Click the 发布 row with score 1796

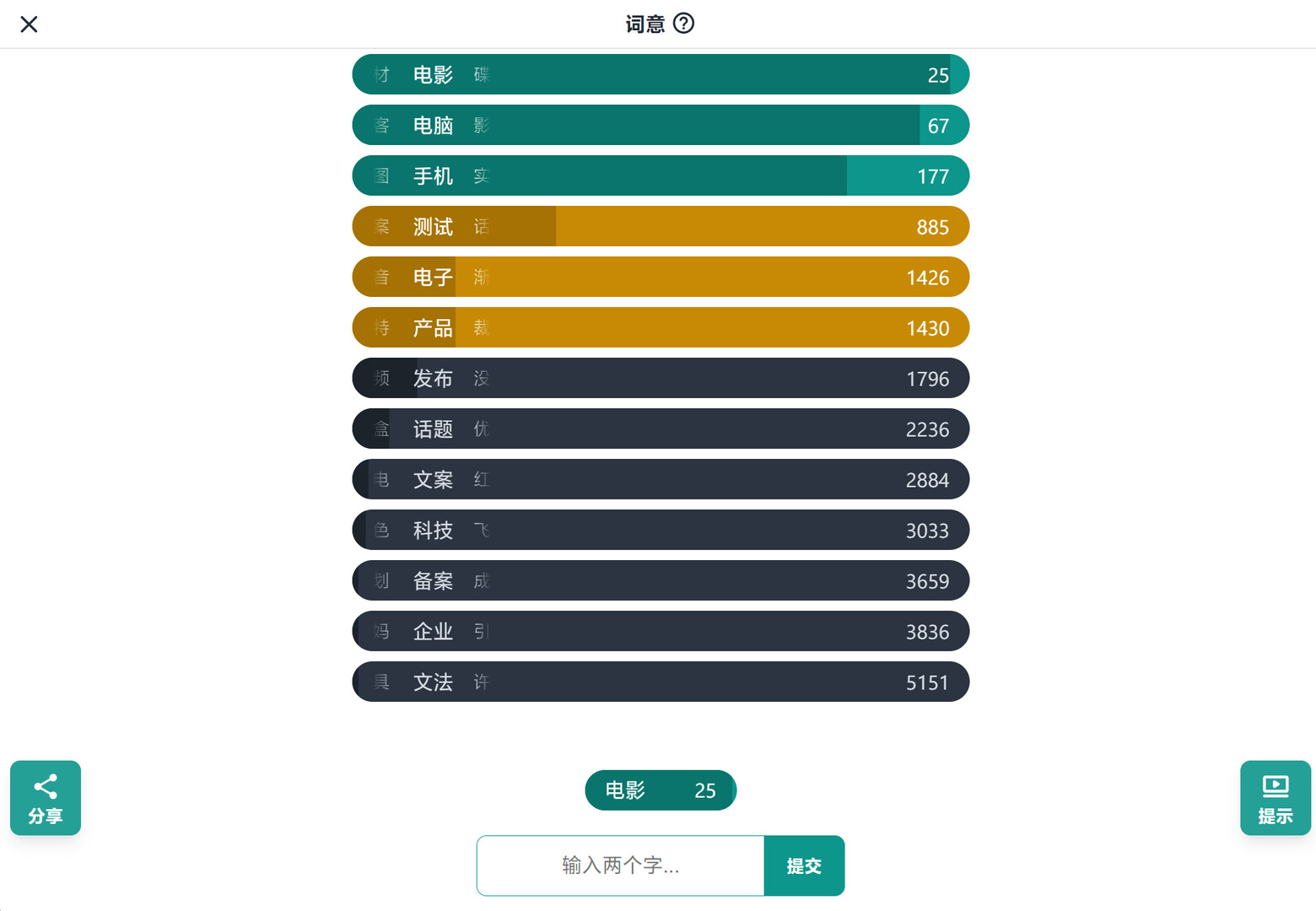[661, 379]
